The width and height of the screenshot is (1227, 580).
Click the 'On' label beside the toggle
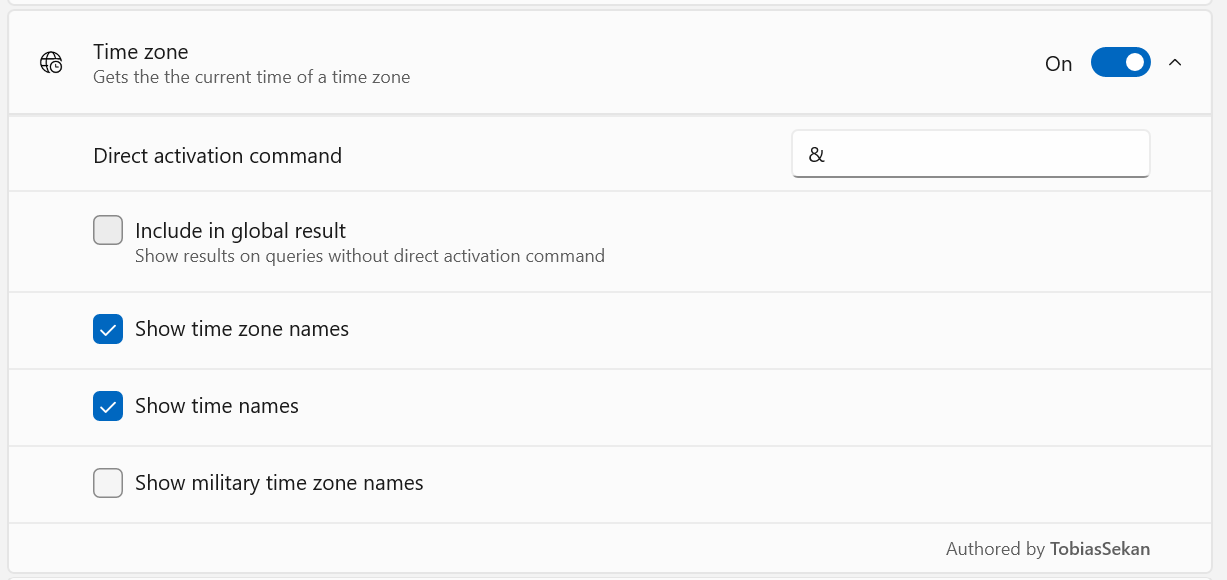[1058, 62]
